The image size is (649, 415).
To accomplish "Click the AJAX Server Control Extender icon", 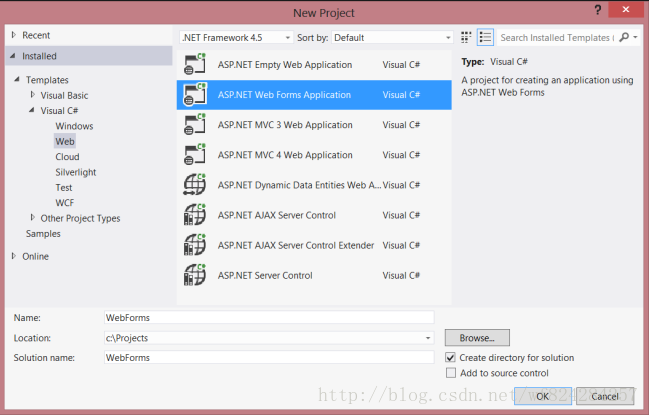I will pyautogui.click(x=195, y=245).
